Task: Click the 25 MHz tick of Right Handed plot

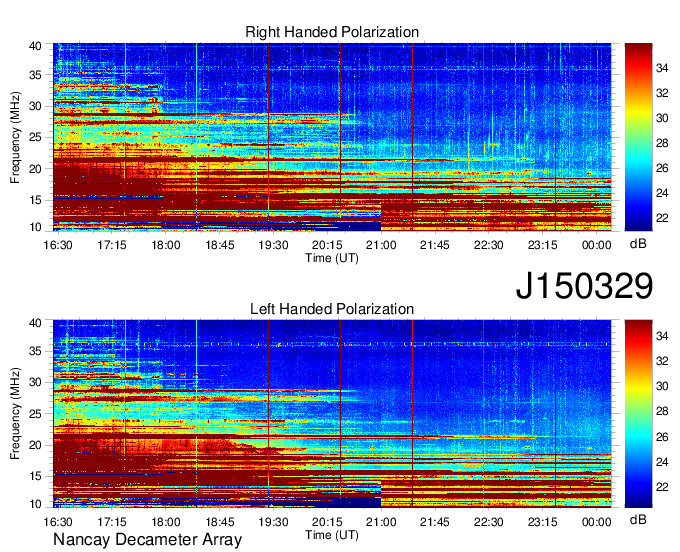Action: coord(35,137)
